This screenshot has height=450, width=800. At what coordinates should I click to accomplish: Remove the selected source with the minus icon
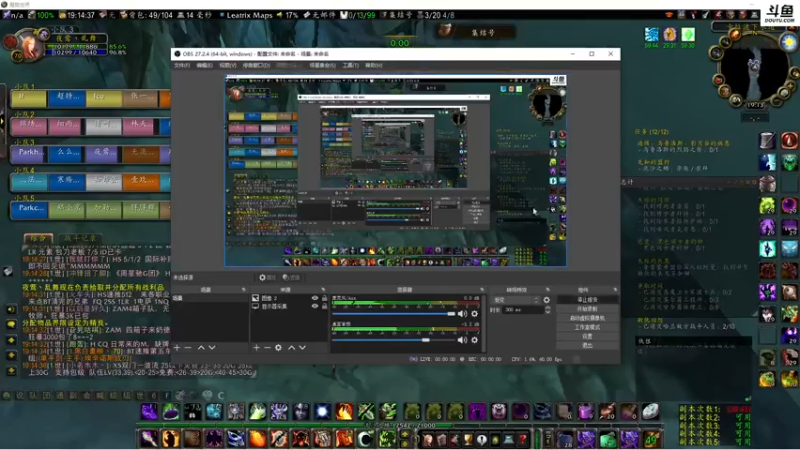point(267,347)
